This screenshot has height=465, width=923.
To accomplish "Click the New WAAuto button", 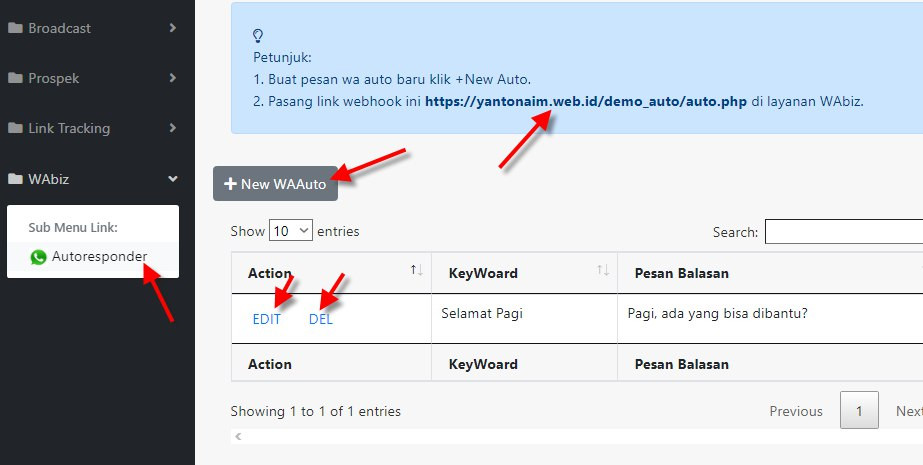I will click(x=275, y=184).
